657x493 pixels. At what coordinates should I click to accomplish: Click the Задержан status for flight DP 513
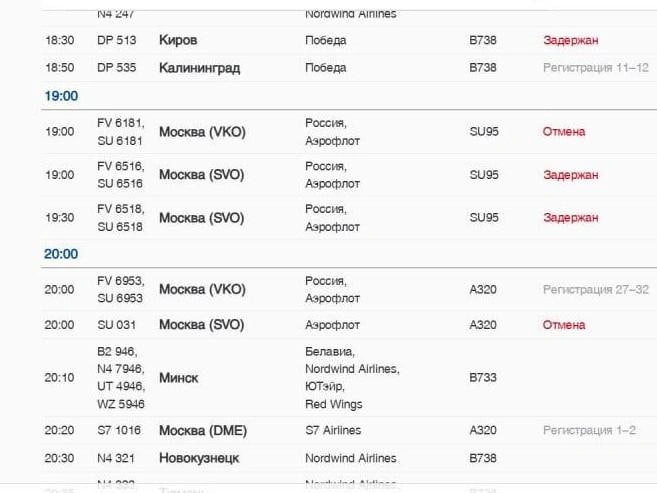click(x=570, y=41)
